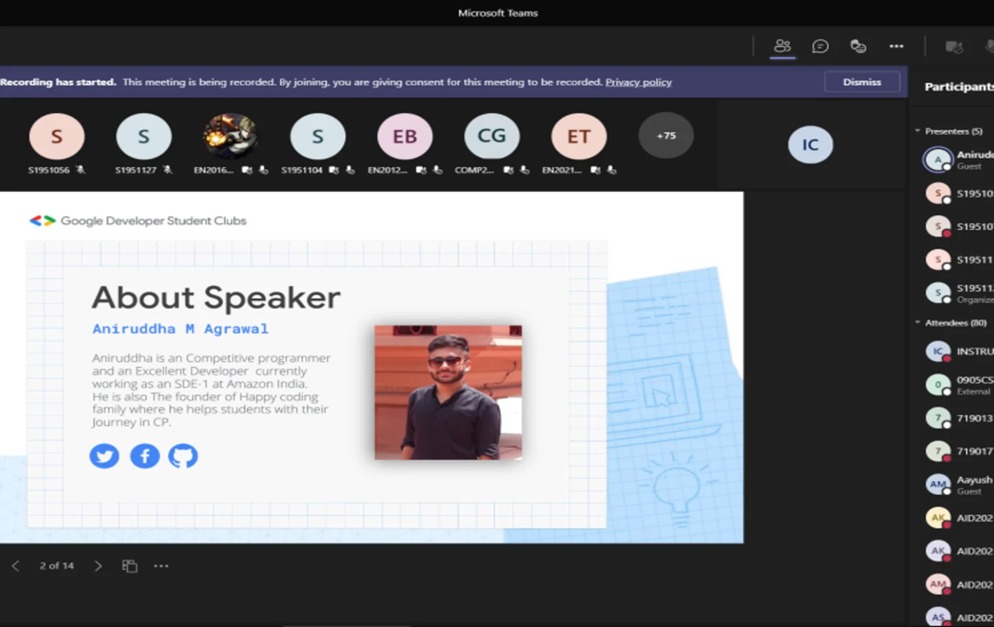Click the camera-off icon beside EN2021
This screenshot has height=627, width=994.
coord(595,170)
